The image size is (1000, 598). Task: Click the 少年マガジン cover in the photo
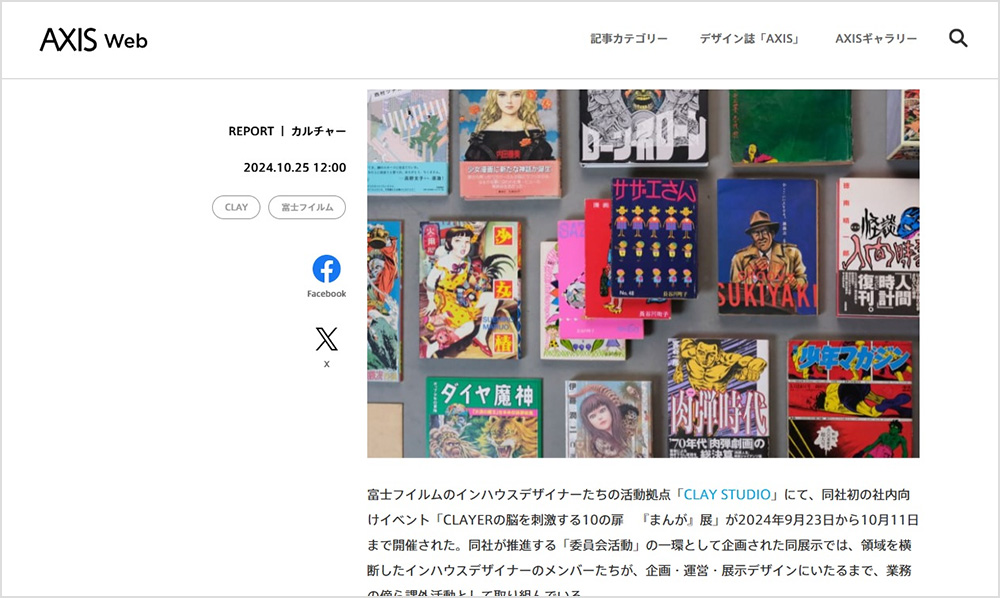(852, 400)
